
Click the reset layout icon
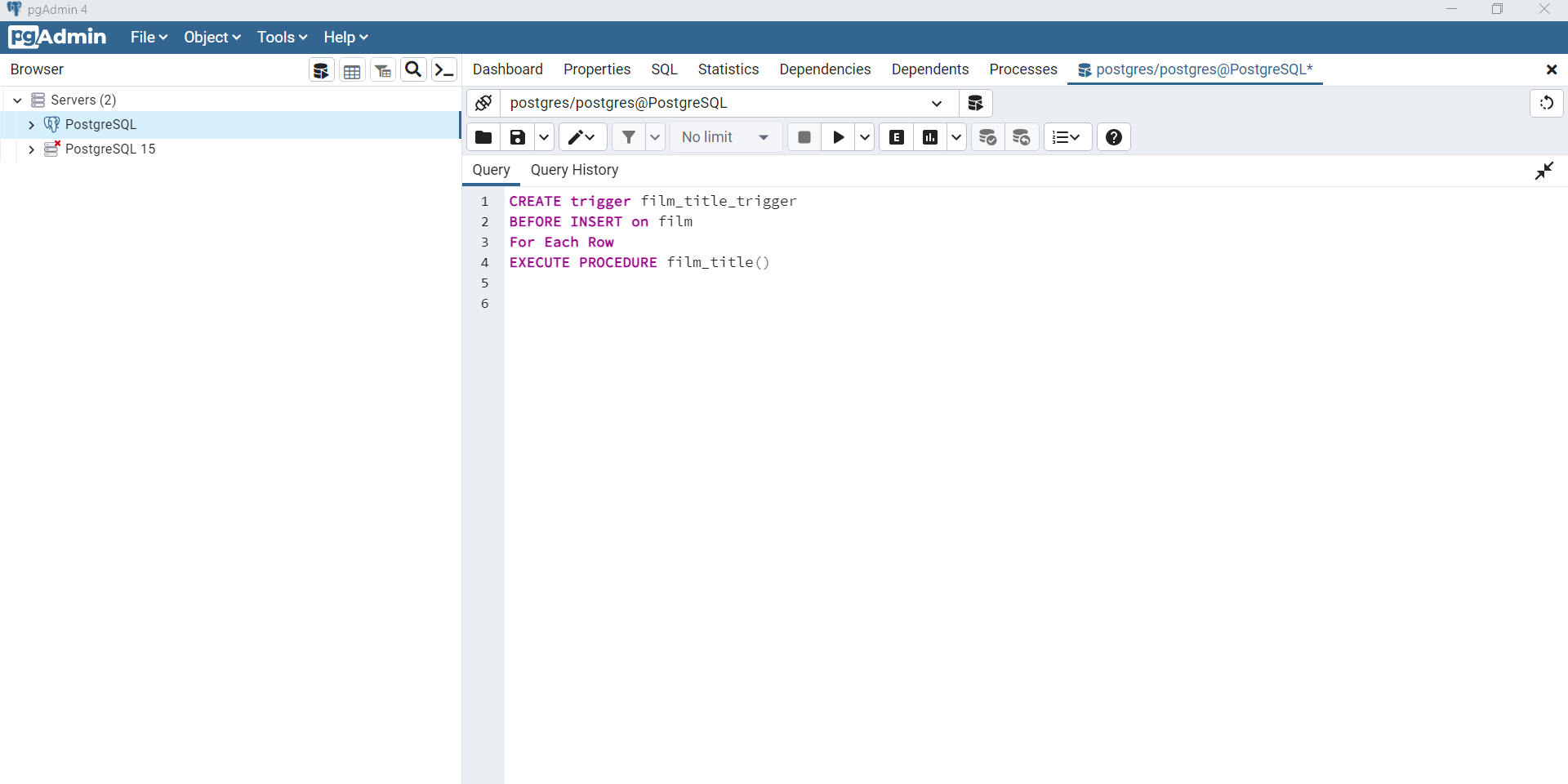(1546, 103)
